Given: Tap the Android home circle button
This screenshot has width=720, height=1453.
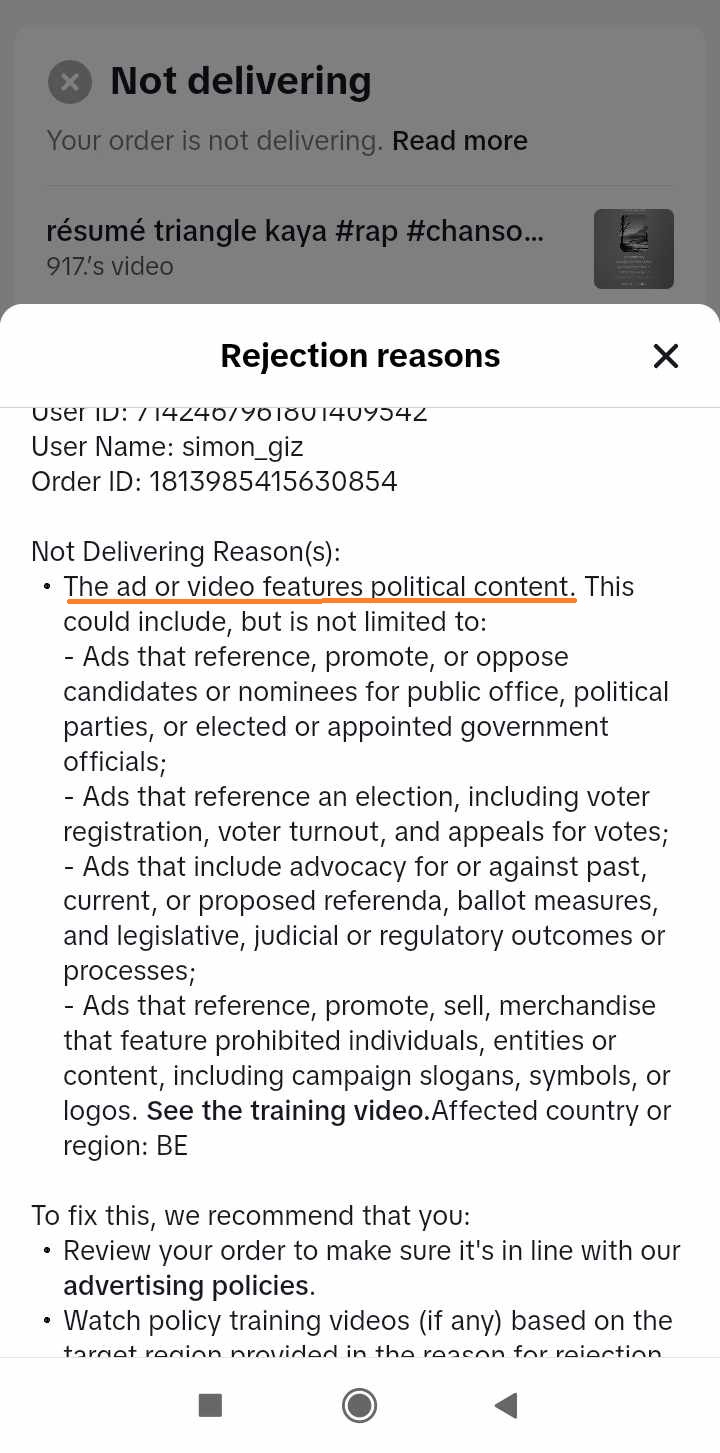Looking at the screenshot, I should [x=359, y=1405].
